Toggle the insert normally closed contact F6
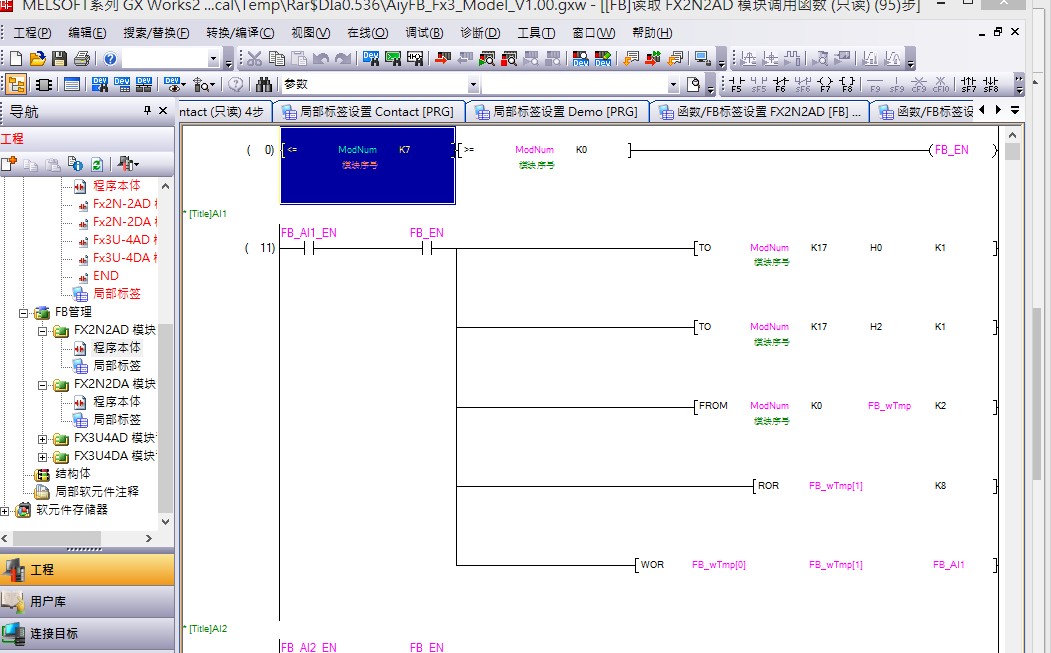 click(x=781, y=85)
